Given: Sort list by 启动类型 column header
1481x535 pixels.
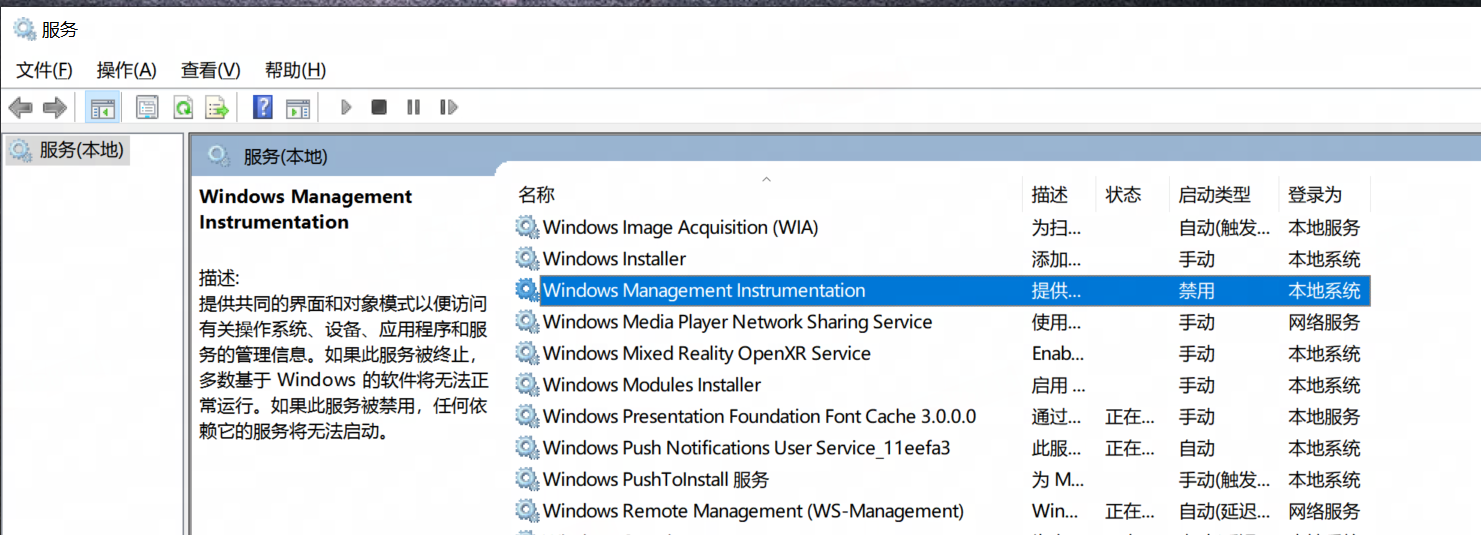Looking at the screenshot, I should [1214, 195].
